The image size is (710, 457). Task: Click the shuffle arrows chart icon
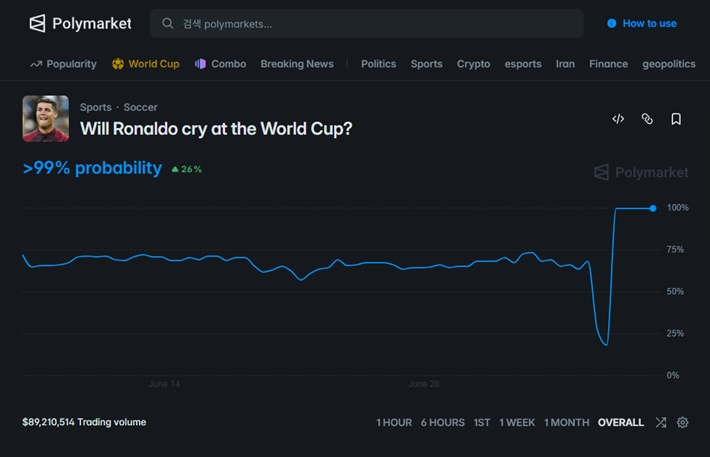click(661, 422)
